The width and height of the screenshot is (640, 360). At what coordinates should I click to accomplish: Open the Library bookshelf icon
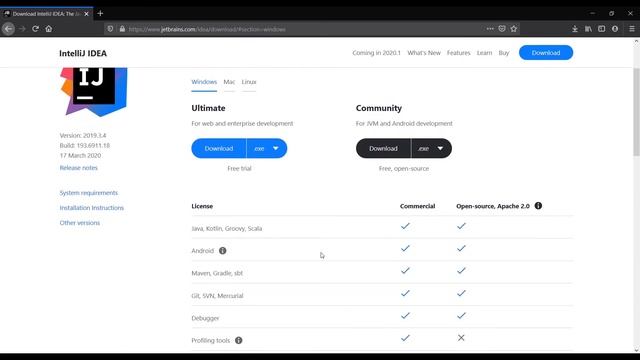coord(588,29)
